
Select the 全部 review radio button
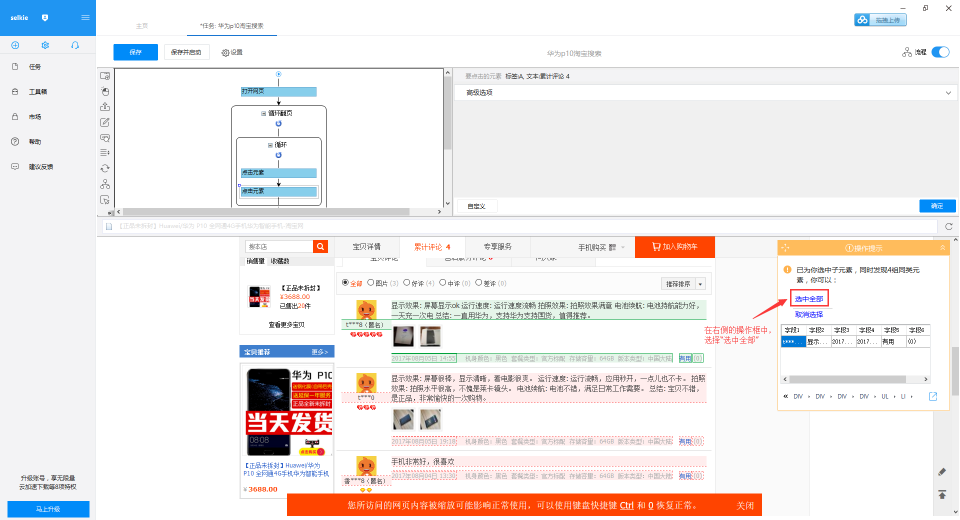pos(345,283)
